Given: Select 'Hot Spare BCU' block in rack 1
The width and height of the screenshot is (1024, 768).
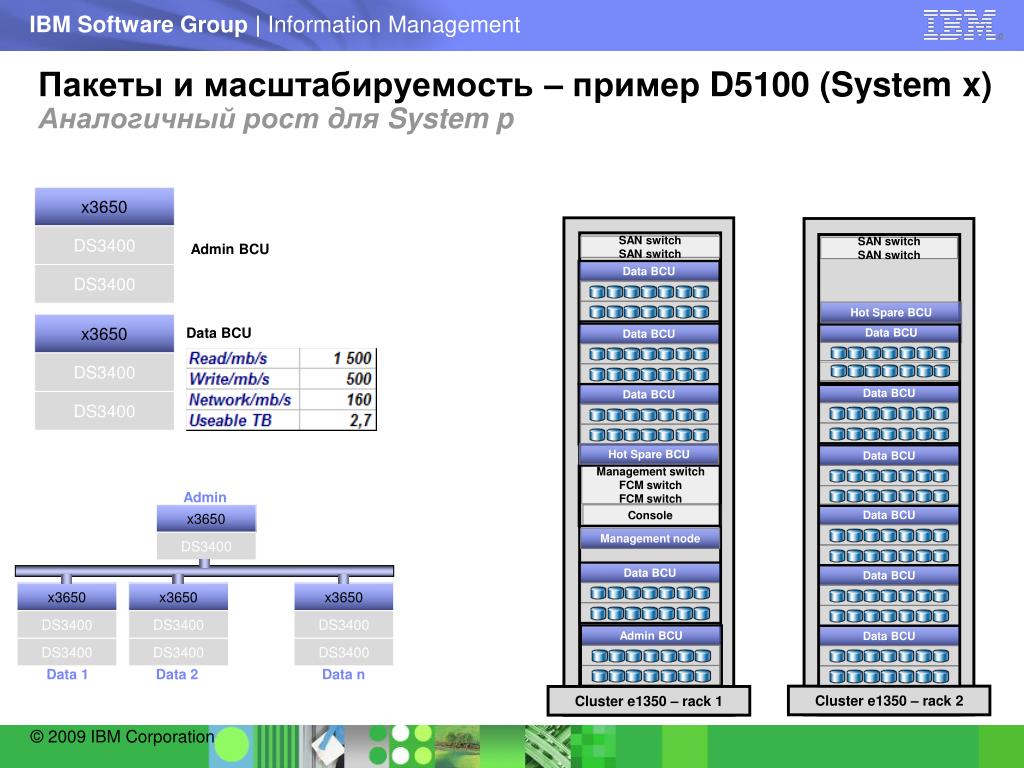Looking at the screenshot, I should click(649, 455).
